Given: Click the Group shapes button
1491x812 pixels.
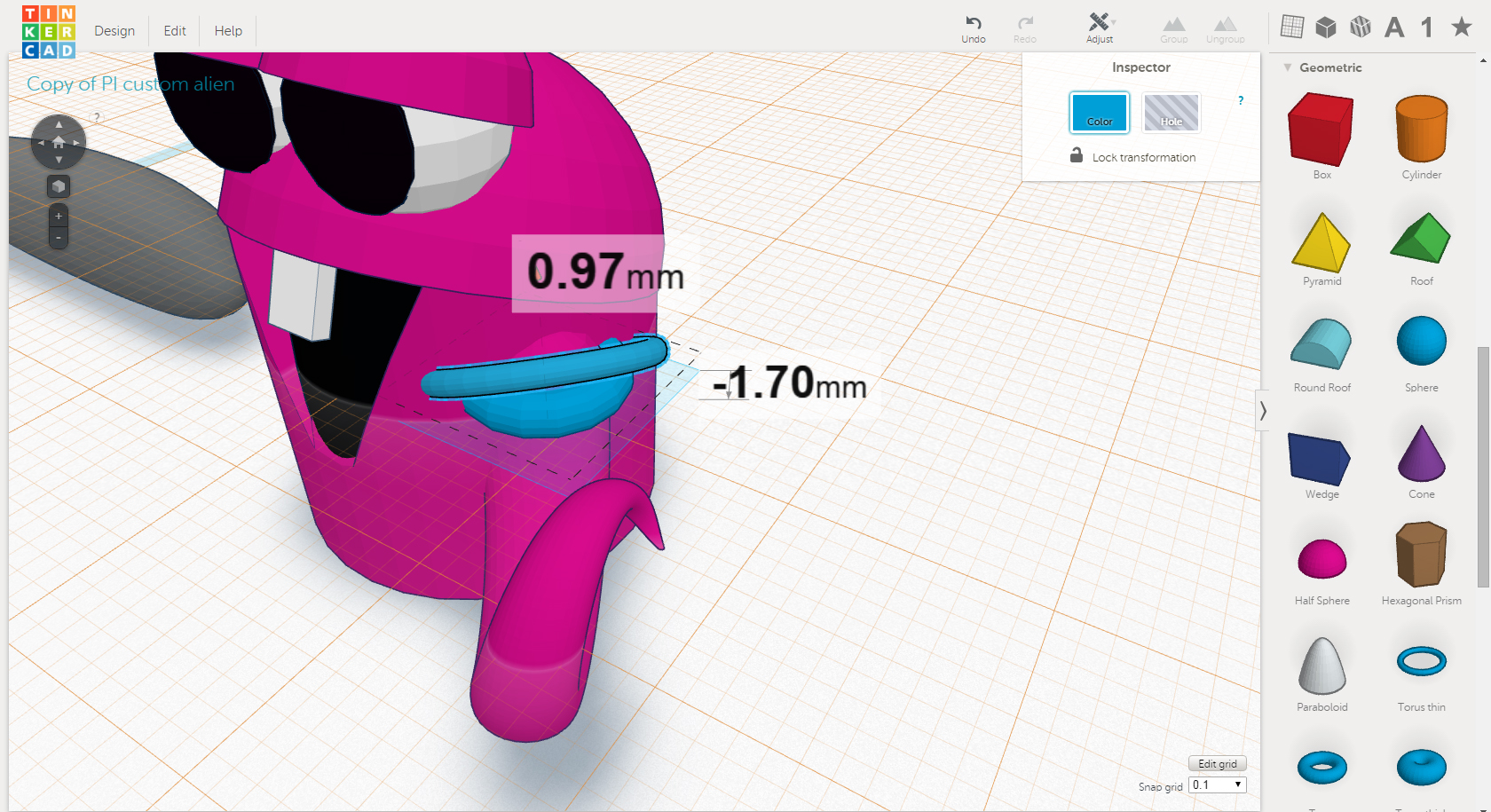Looking at the screenshot, I should tap(1173, 28).
